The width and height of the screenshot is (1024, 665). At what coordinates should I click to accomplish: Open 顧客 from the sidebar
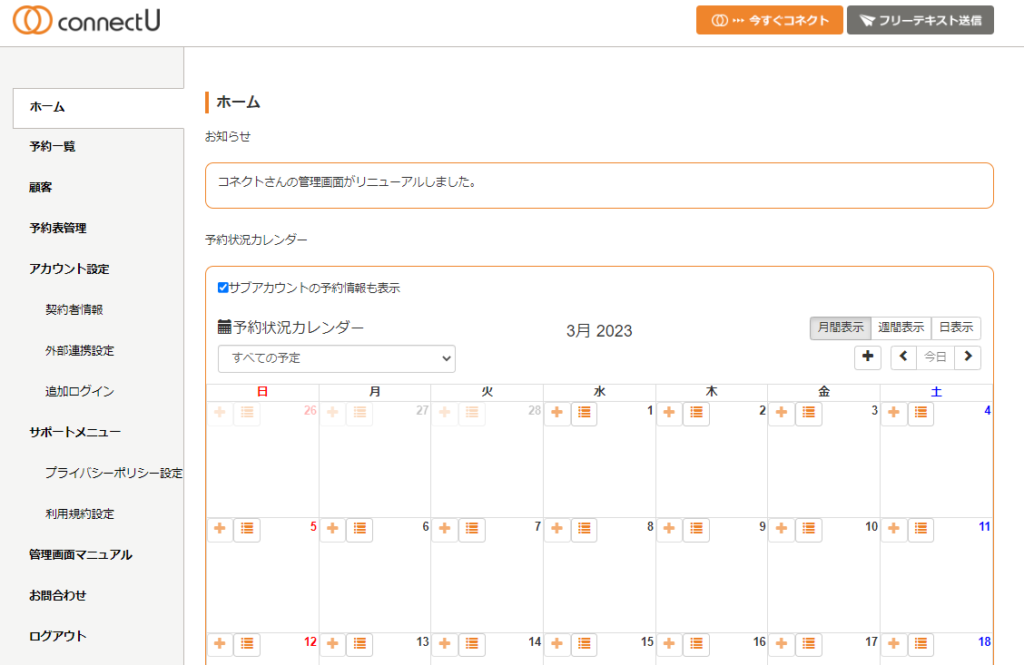click(x=41, y=187)
